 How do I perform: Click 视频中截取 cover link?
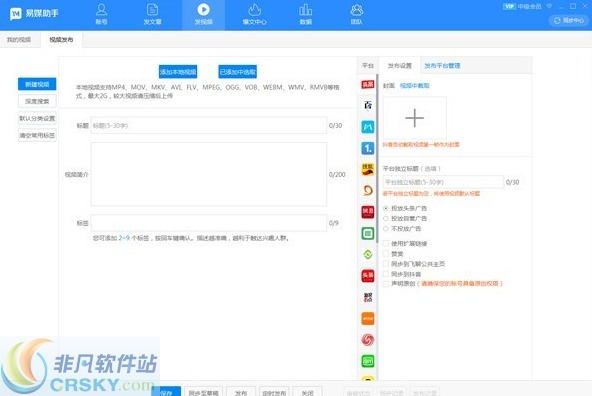coord(415,86)
